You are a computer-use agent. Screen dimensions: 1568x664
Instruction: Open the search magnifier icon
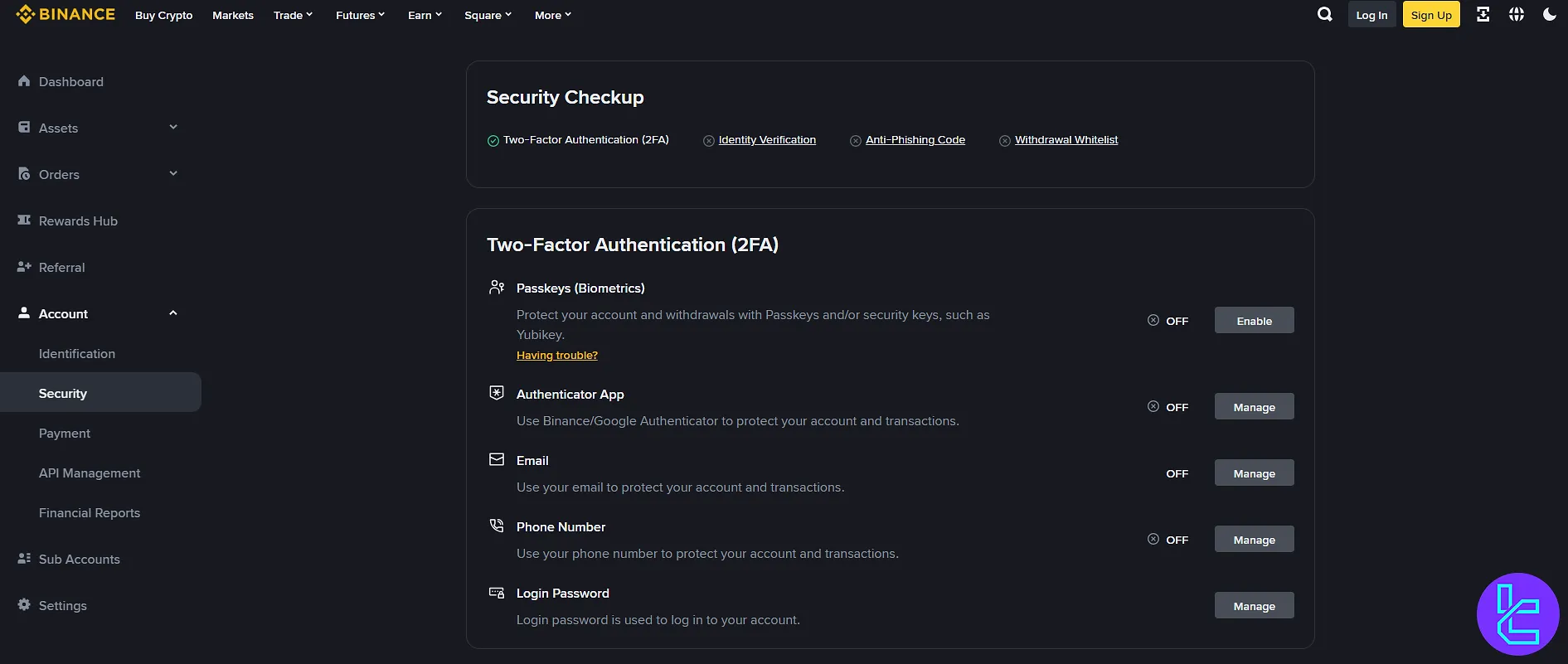[x=1325, y=14]
